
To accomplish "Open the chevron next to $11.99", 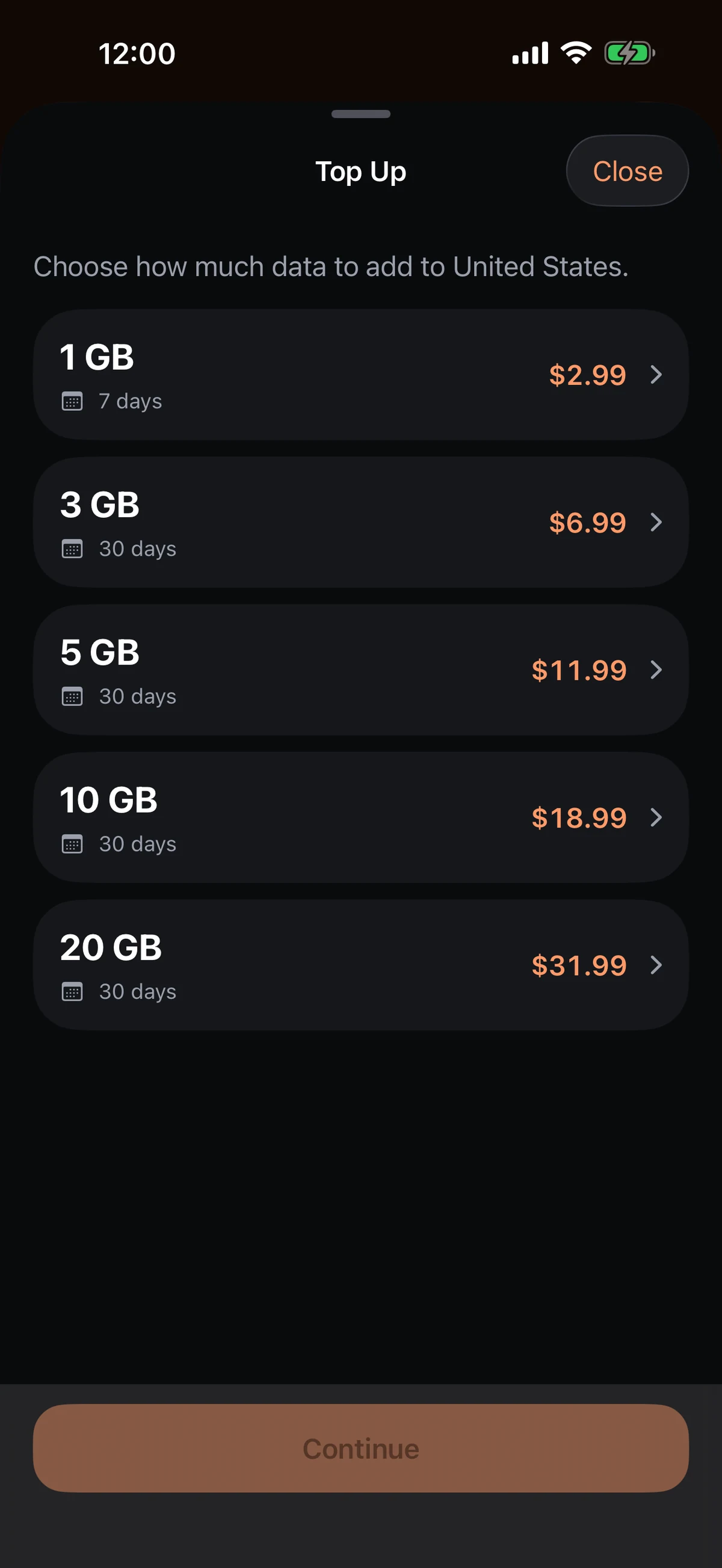I will pos(656,669).
